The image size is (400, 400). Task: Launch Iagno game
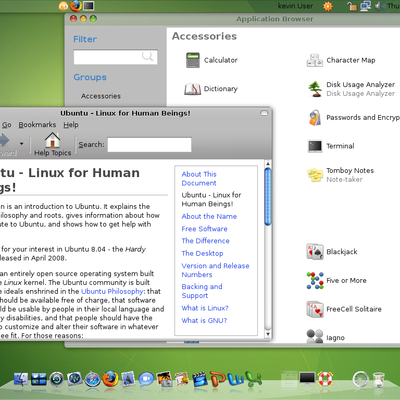pyautogui.click(x=326, y=337)
